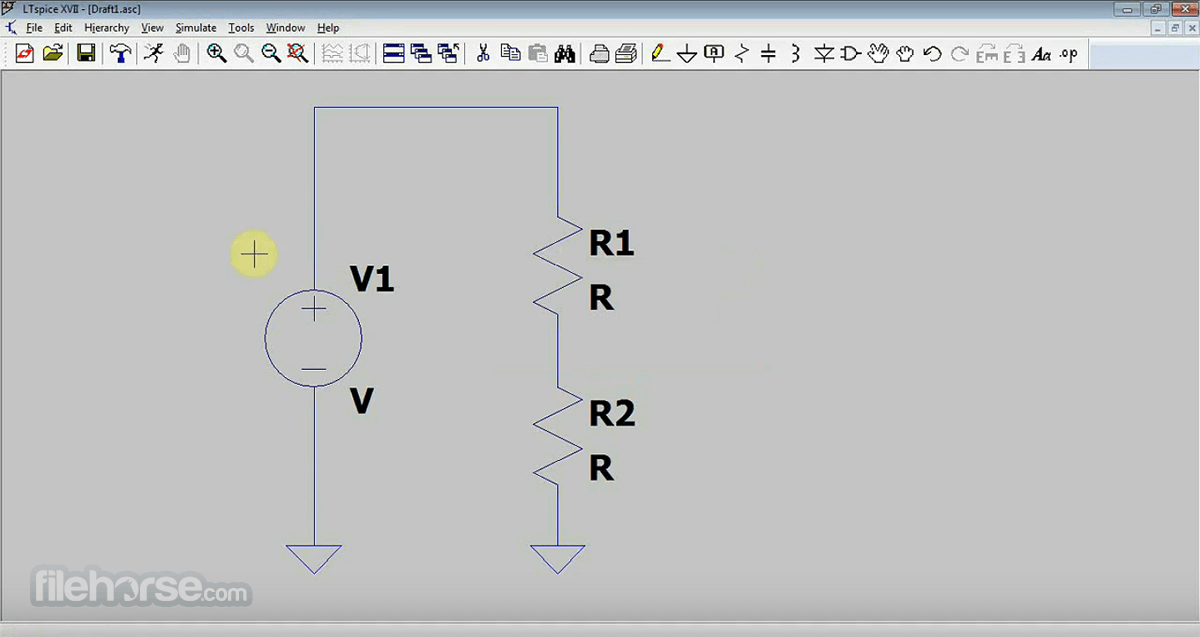Click the Undo arrow icon
This screenshot has width=1200, height=637.
click(x=932, y=53)
